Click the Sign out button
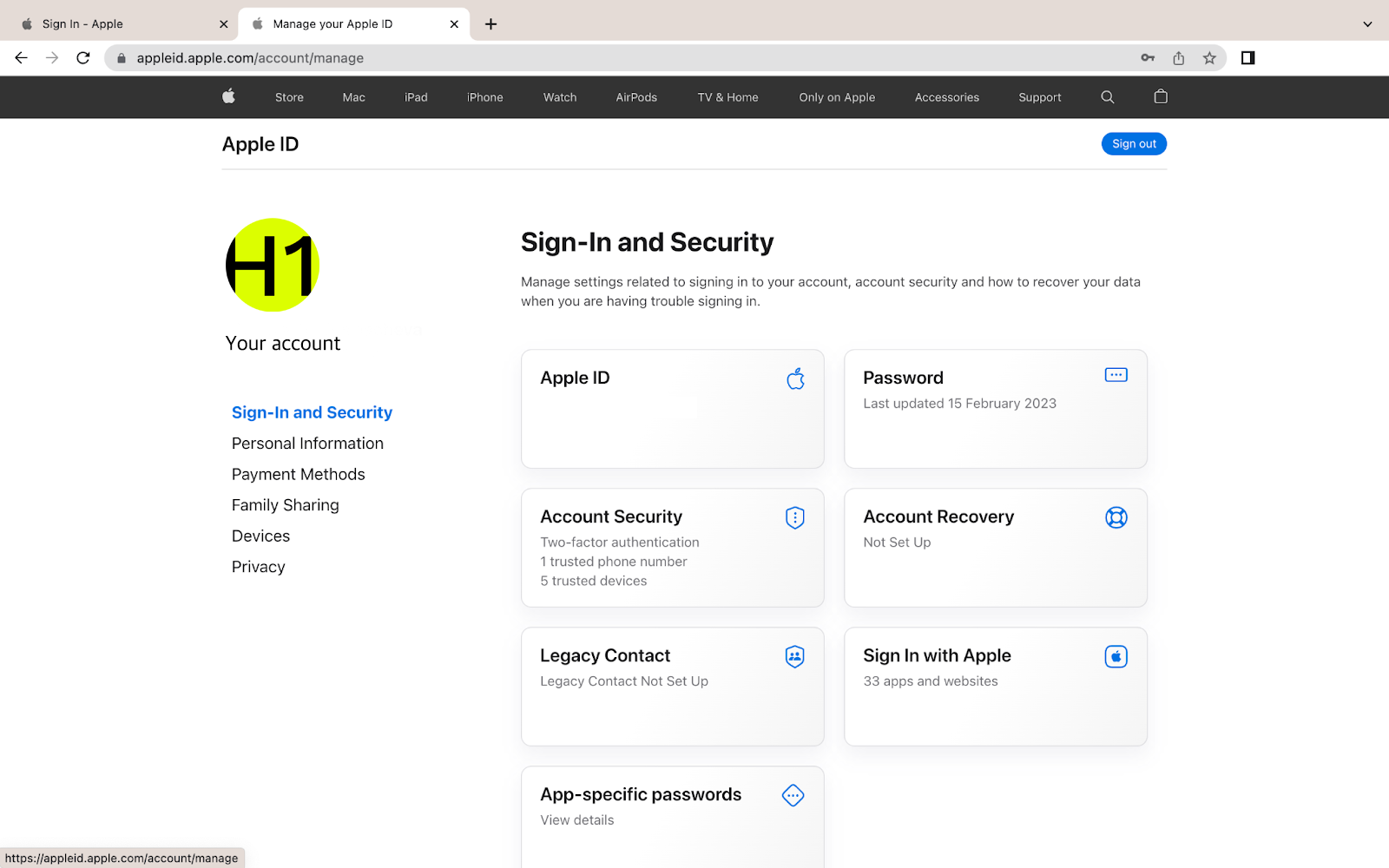This screenshot has width=1389, height=868. 1134,144
